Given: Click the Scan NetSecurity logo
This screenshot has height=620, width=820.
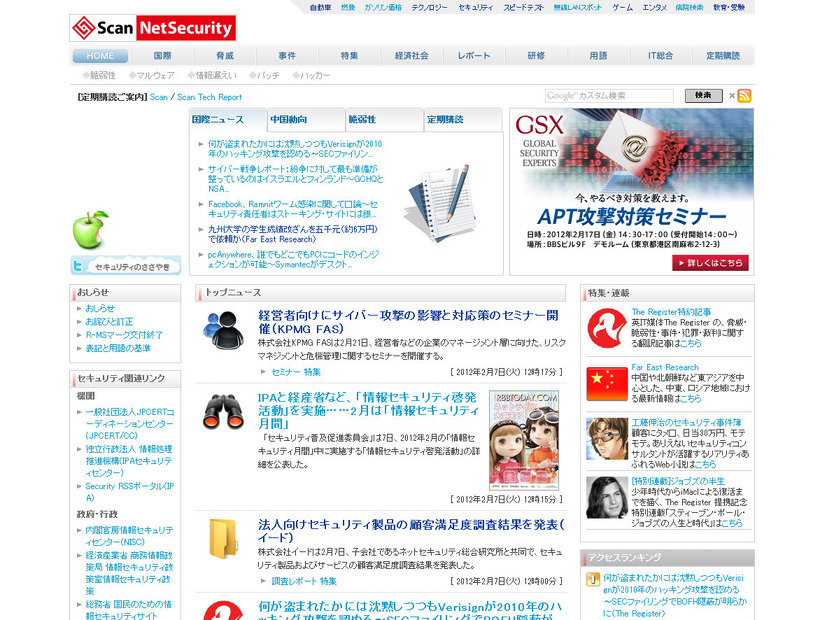Looking at the screenshot, I should coord(153,27).
